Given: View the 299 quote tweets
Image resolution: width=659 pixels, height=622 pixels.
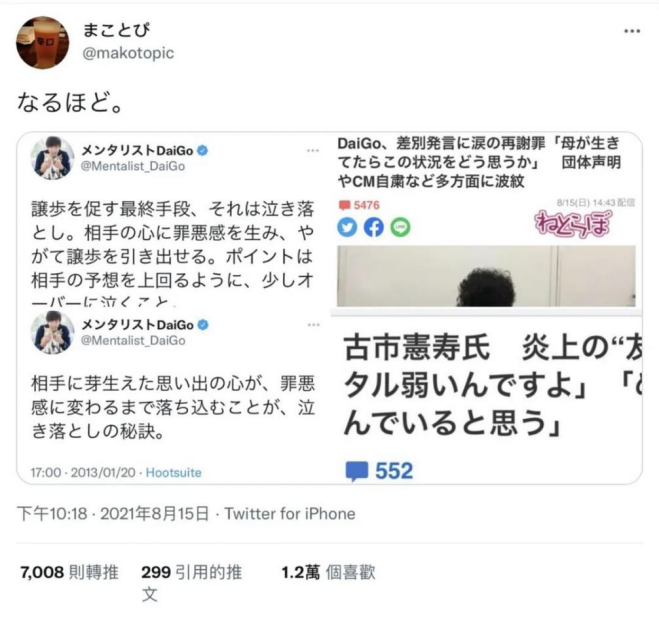Looking at the screenshot, I should tap(191, 583).
